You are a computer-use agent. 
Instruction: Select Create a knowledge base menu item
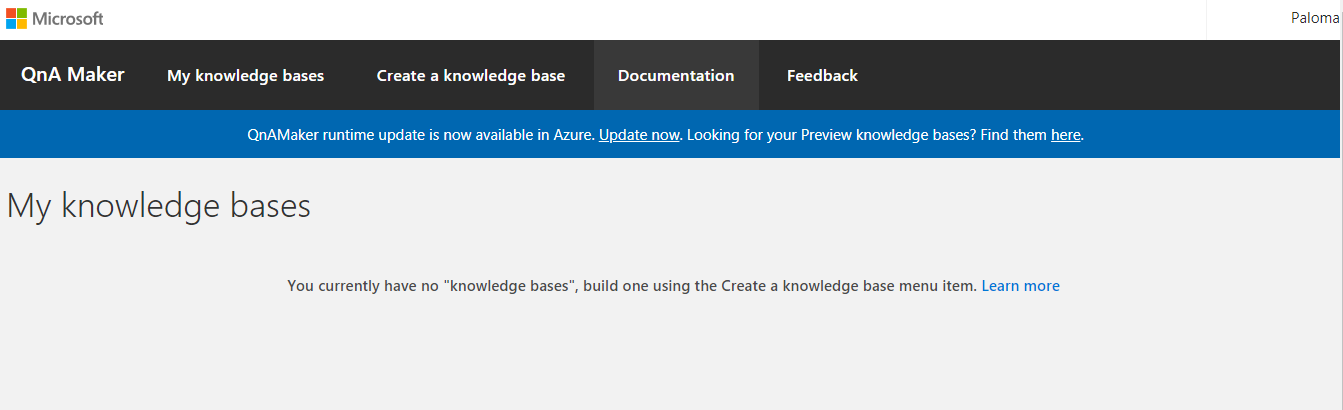pos(470,76)
